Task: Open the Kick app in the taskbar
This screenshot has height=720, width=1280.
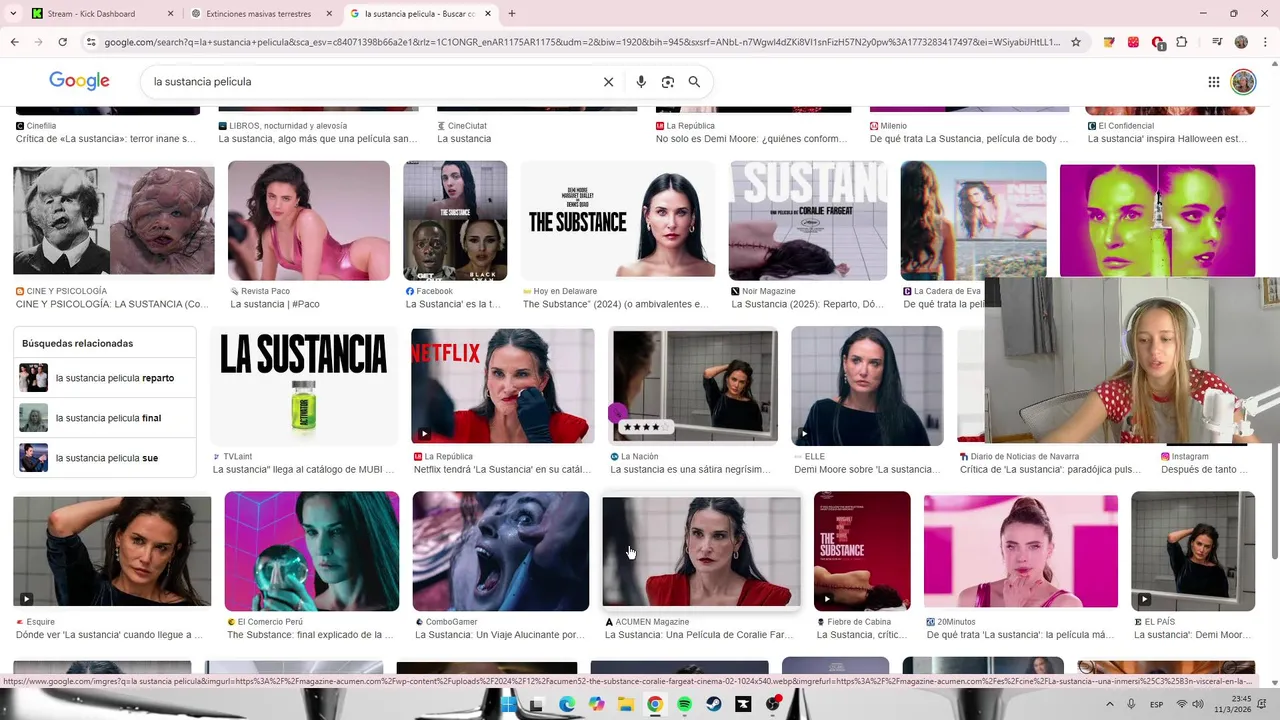Action: point(743,704)
